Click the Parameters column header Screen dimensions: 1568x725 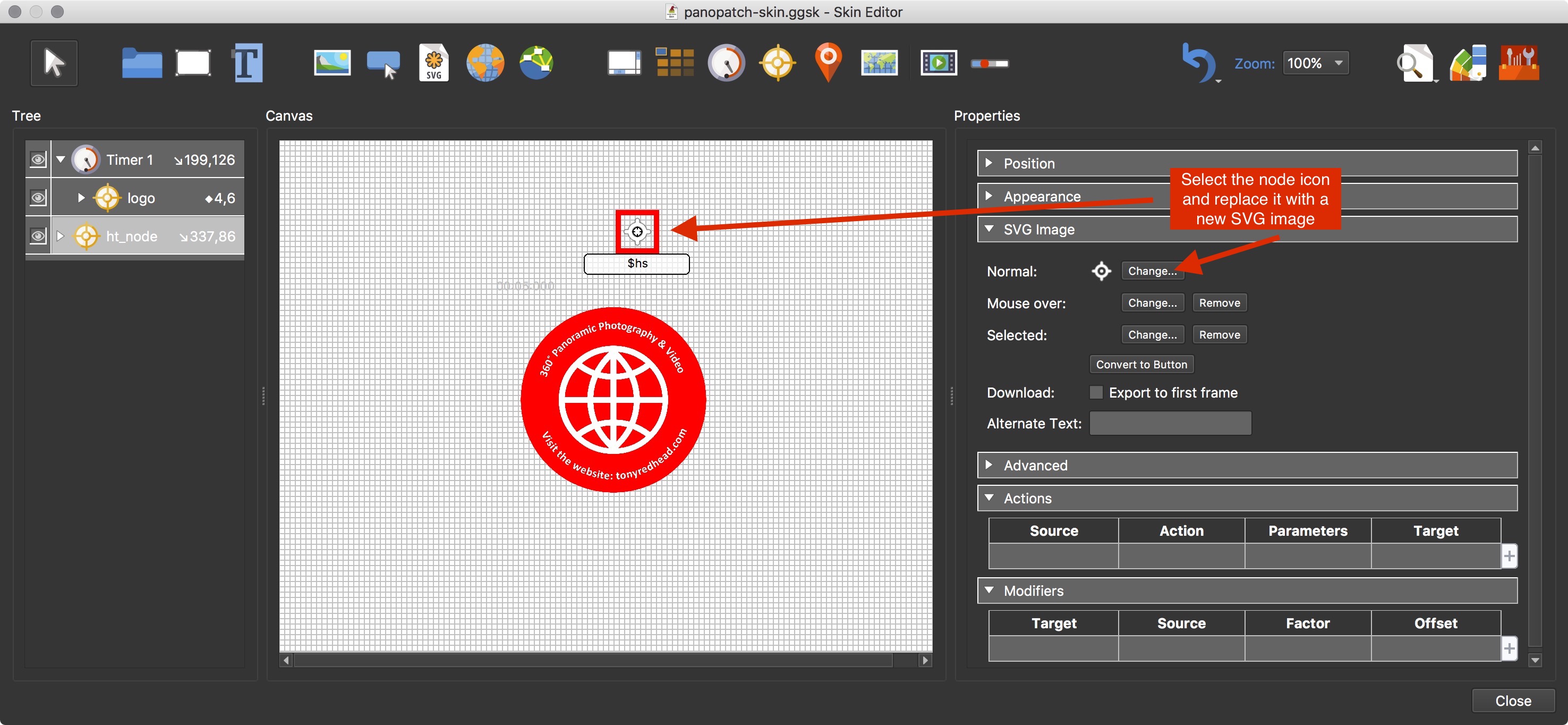1308,530
